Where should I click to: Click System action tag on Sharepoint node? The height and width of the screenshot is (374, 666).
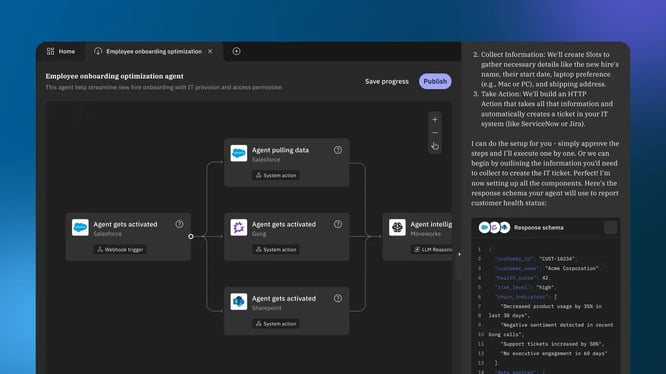tap(276, 324)
